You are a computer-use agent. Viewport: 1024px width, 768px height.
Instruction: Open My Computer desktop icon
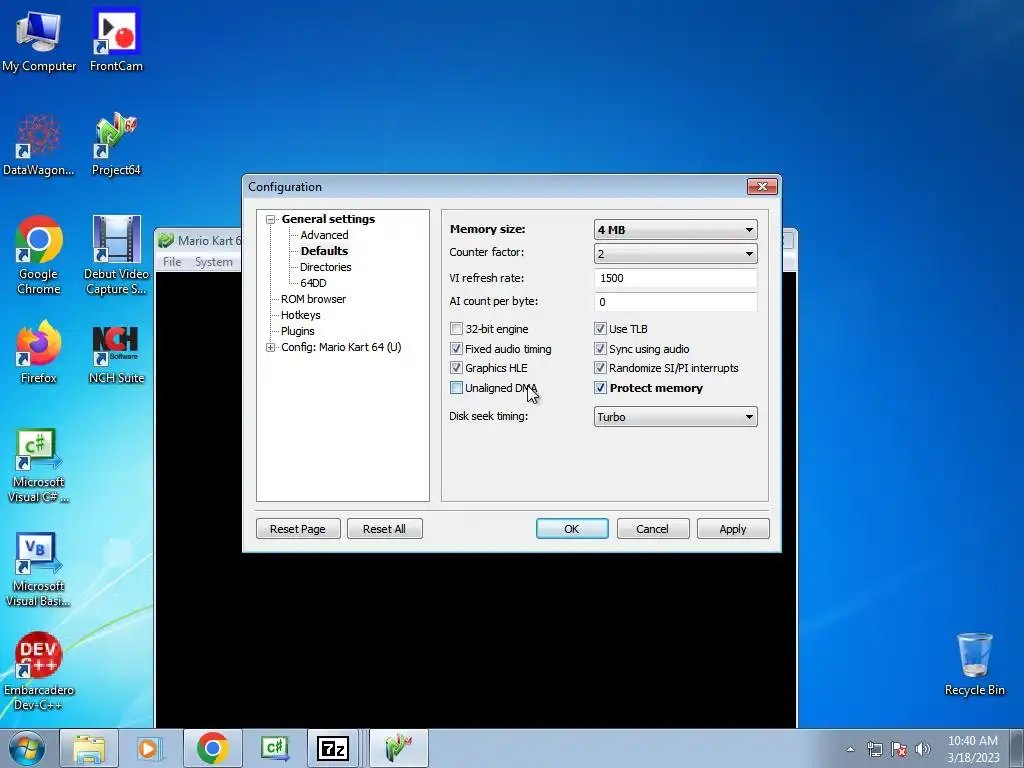(x=39, y=40)
